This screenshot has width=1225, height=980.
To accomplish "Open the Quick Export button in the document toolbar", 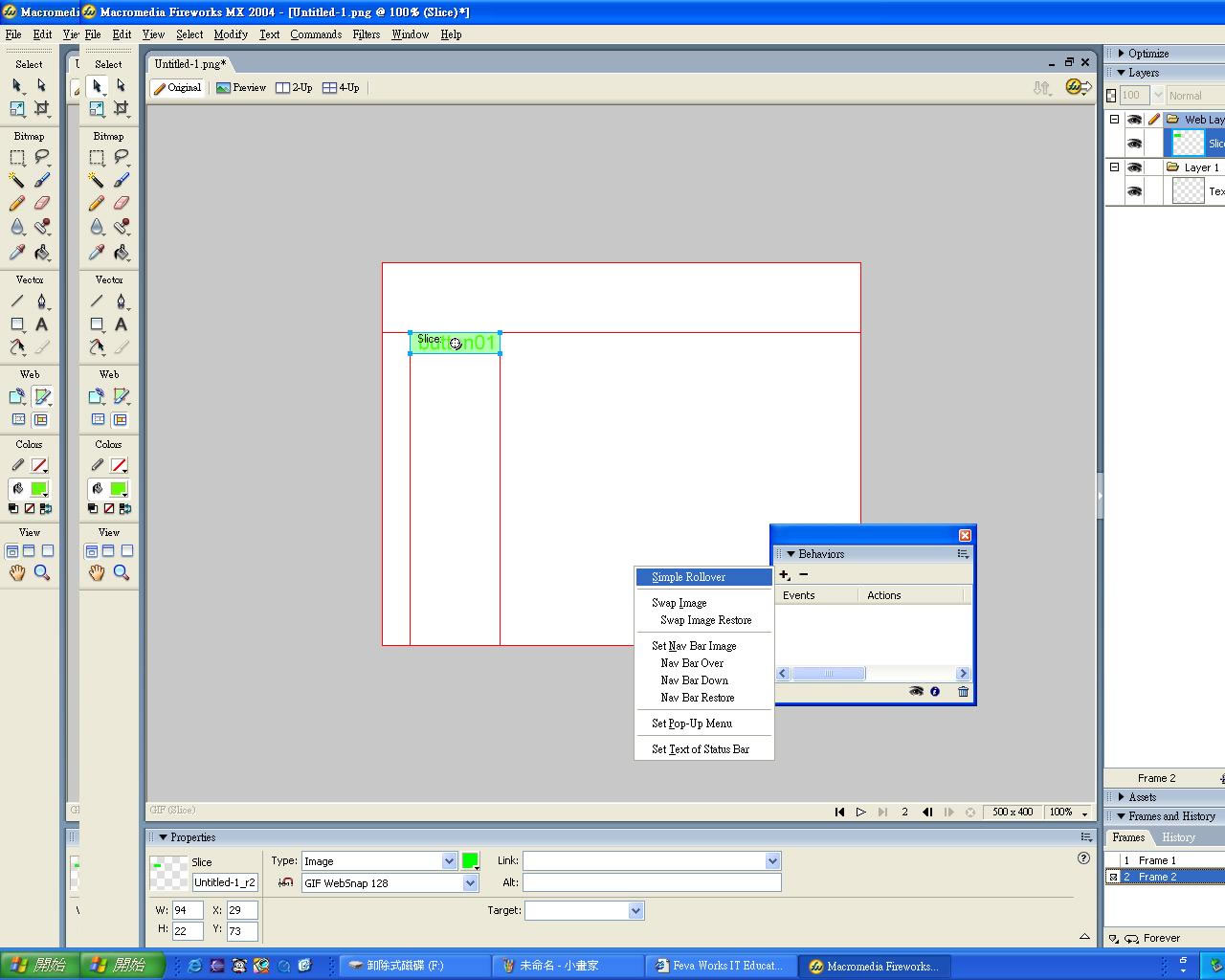I will [1079, 87].
